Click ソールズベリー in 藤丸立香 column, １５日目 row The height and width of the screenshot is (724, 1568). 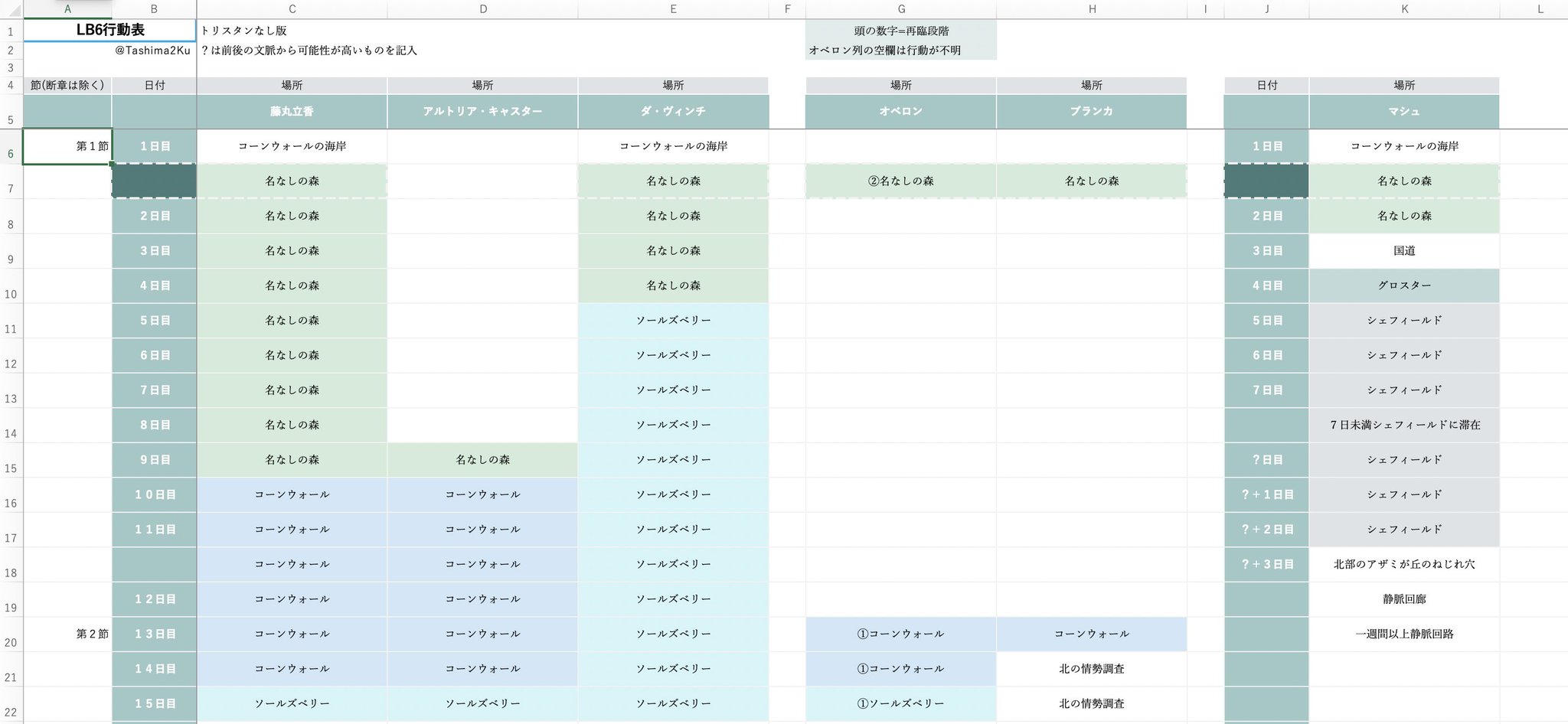pyautogui.click(x=292, y=703)
